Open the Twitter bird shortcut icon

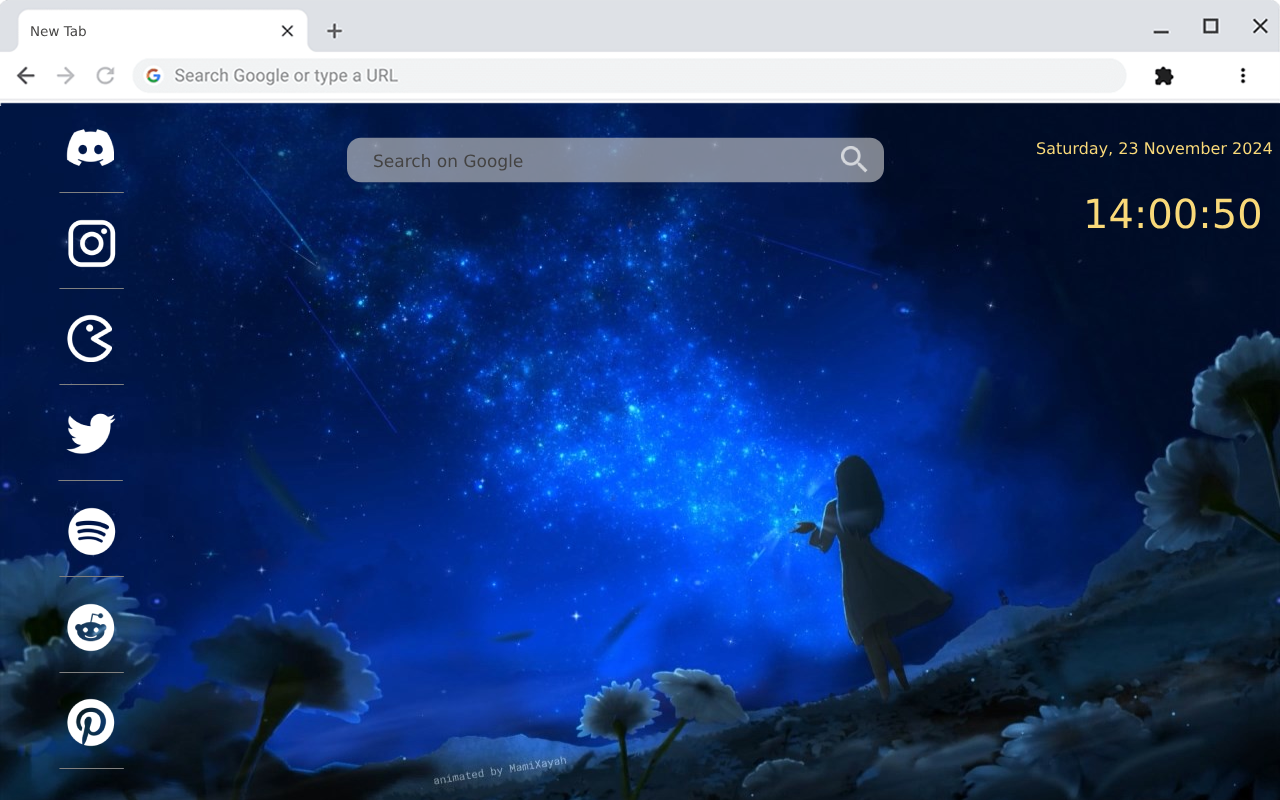(x=91, y=434)
